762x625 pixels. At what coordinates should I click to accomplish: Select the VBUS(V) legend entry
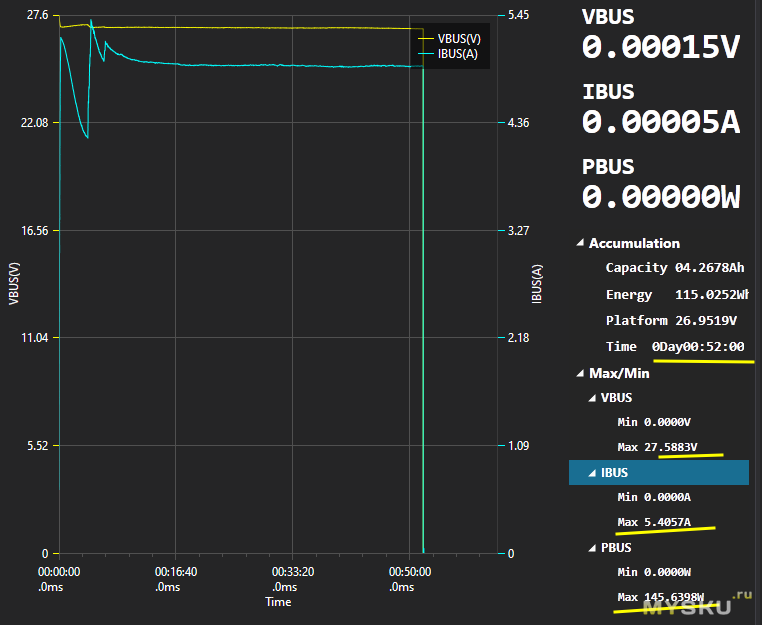(x=450, y=38)
